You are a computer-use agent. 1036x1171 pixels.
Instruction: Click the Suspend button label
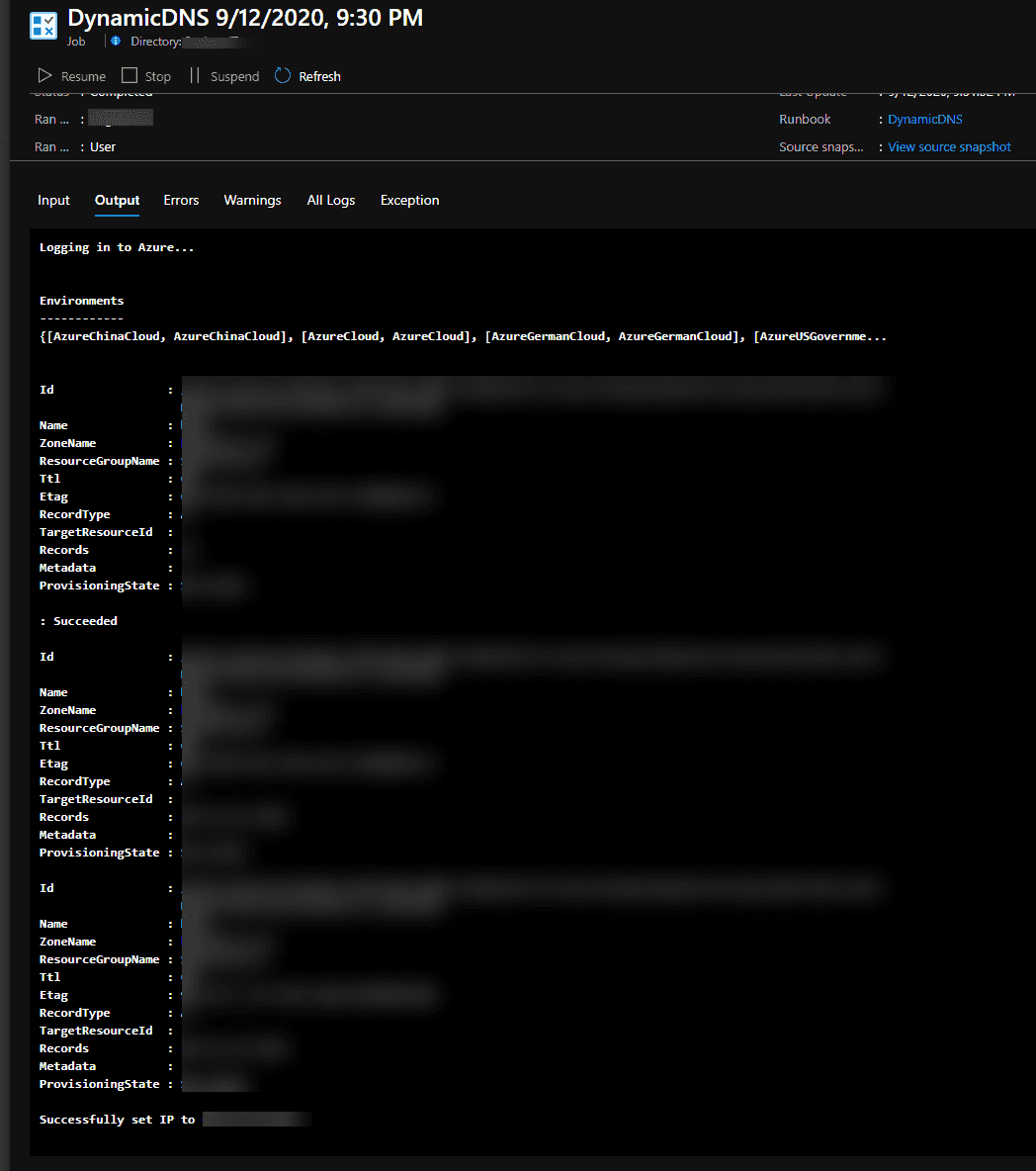234,76
